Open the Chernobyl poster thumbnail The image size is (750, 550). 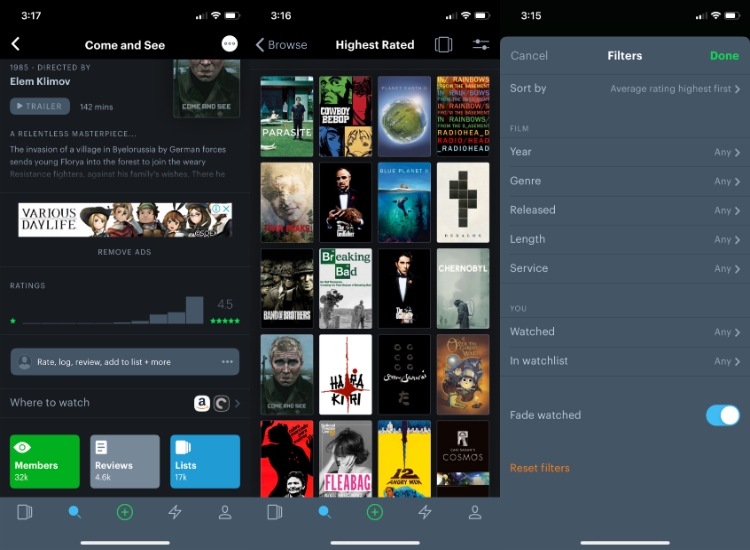pyautogui.click(x=463, y=289)
